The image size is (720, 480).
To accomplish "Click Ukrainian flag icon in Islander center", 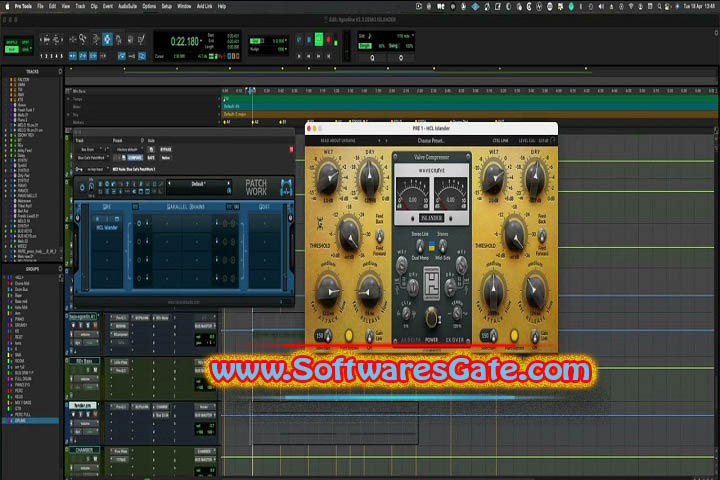I will [432, 246].
